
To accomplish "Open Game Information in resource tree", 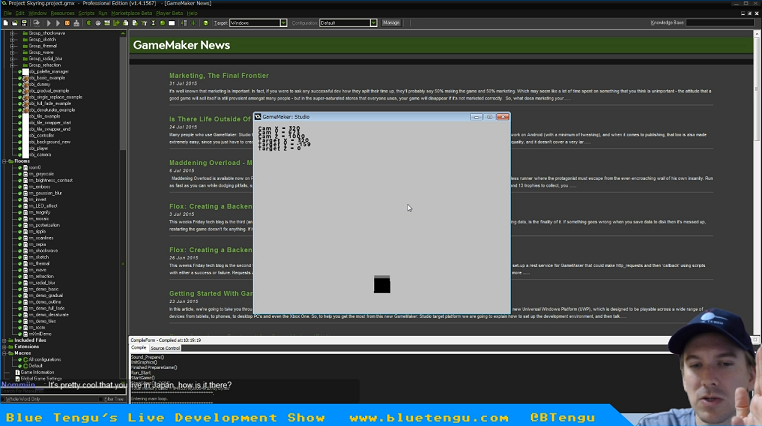I will (37, 372).
